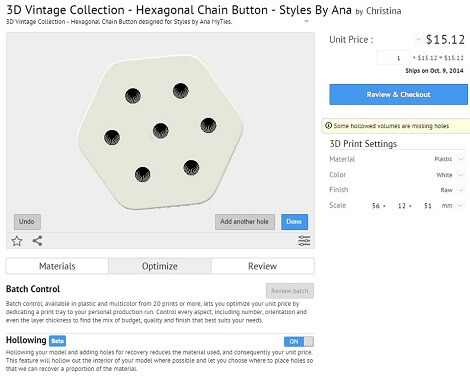Click the Beta badge next to Hollowing

click(x=58, y=341)
